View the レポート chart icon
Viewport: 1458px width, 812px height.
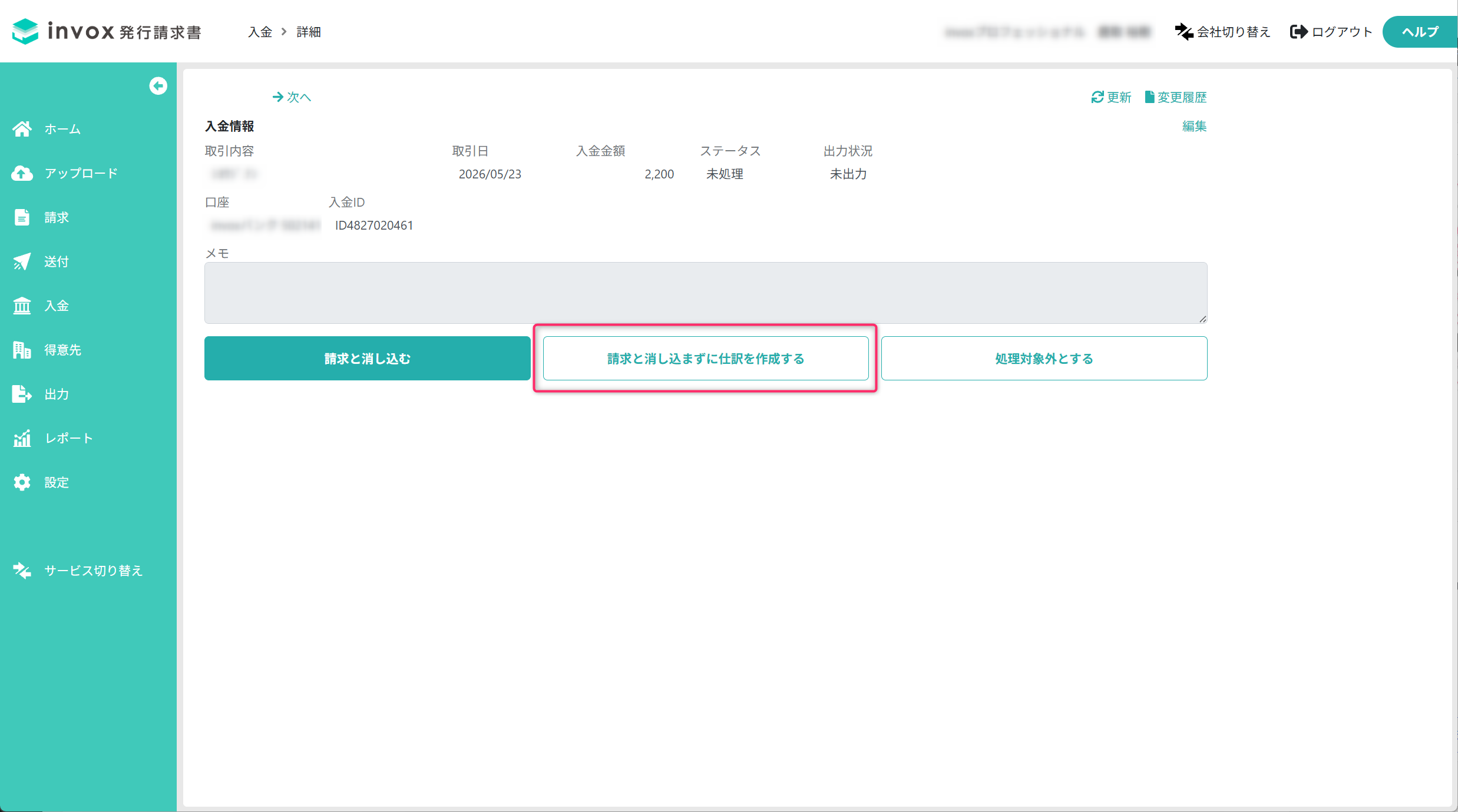pyautogui.click(x=22, y=438)
